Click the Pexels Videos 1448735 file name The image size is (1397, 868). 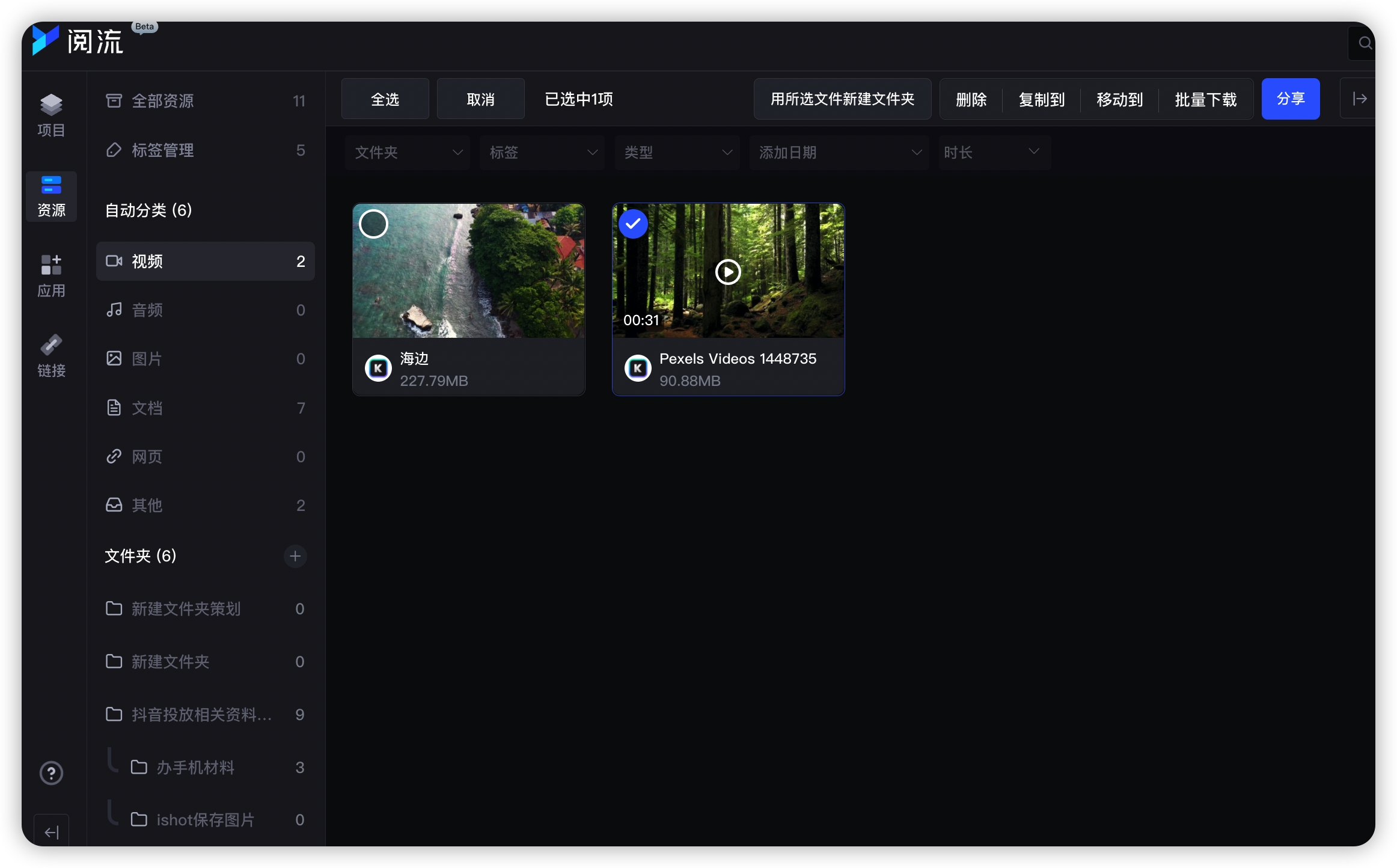pyautogui.click(x=738, y=359)
